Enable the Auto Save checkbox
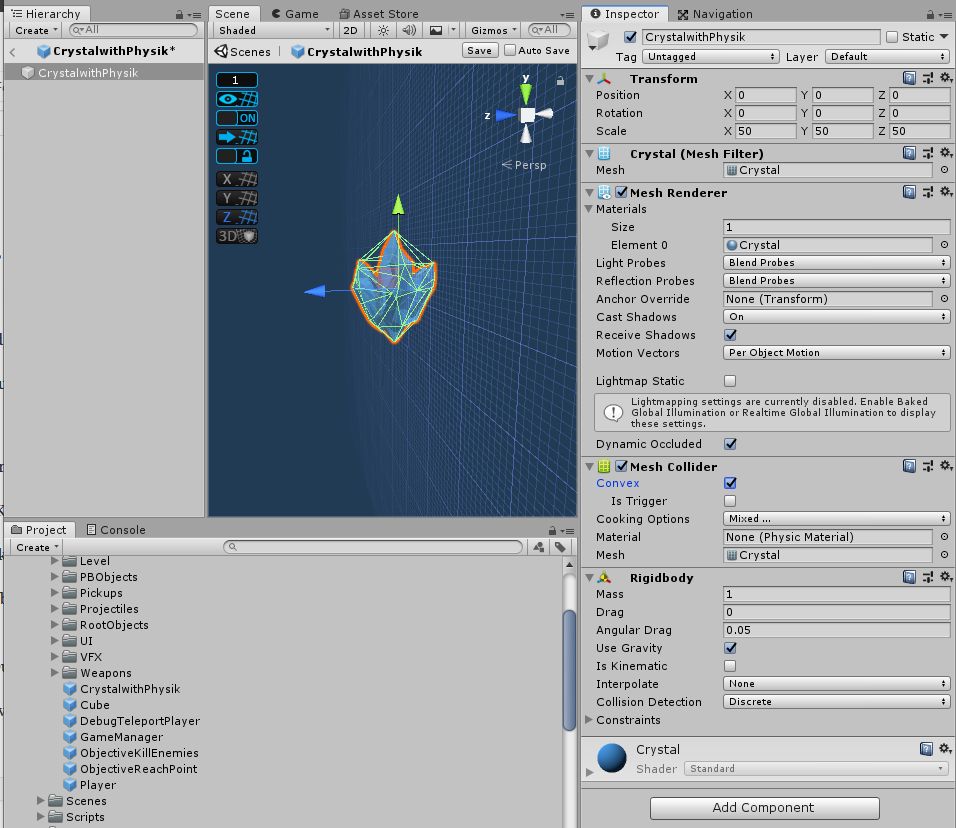 pyautogui.click(x=511, y=50)
